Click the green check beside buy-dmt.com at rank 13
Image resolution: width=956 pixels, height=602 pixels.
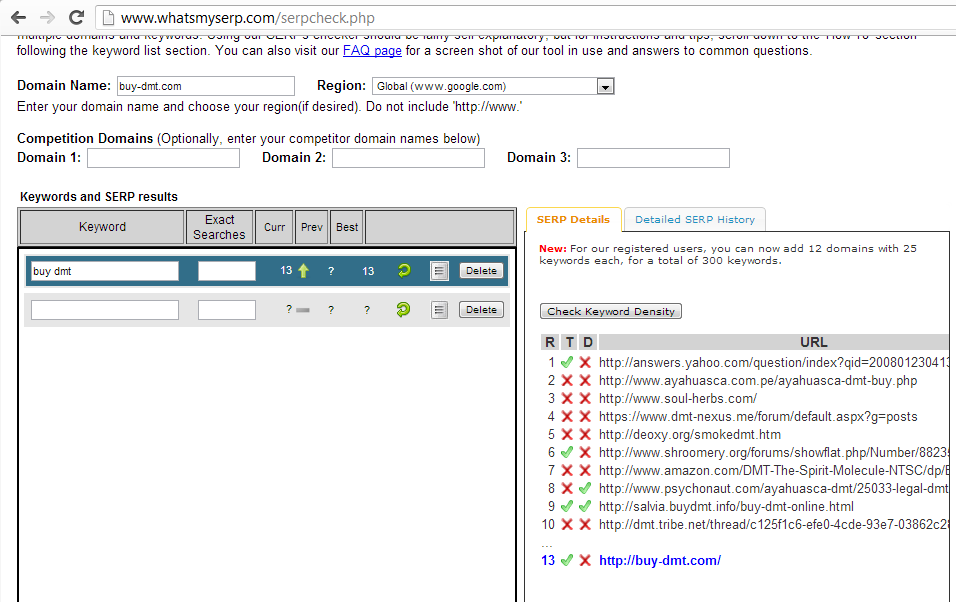click(x=567, y=561)
